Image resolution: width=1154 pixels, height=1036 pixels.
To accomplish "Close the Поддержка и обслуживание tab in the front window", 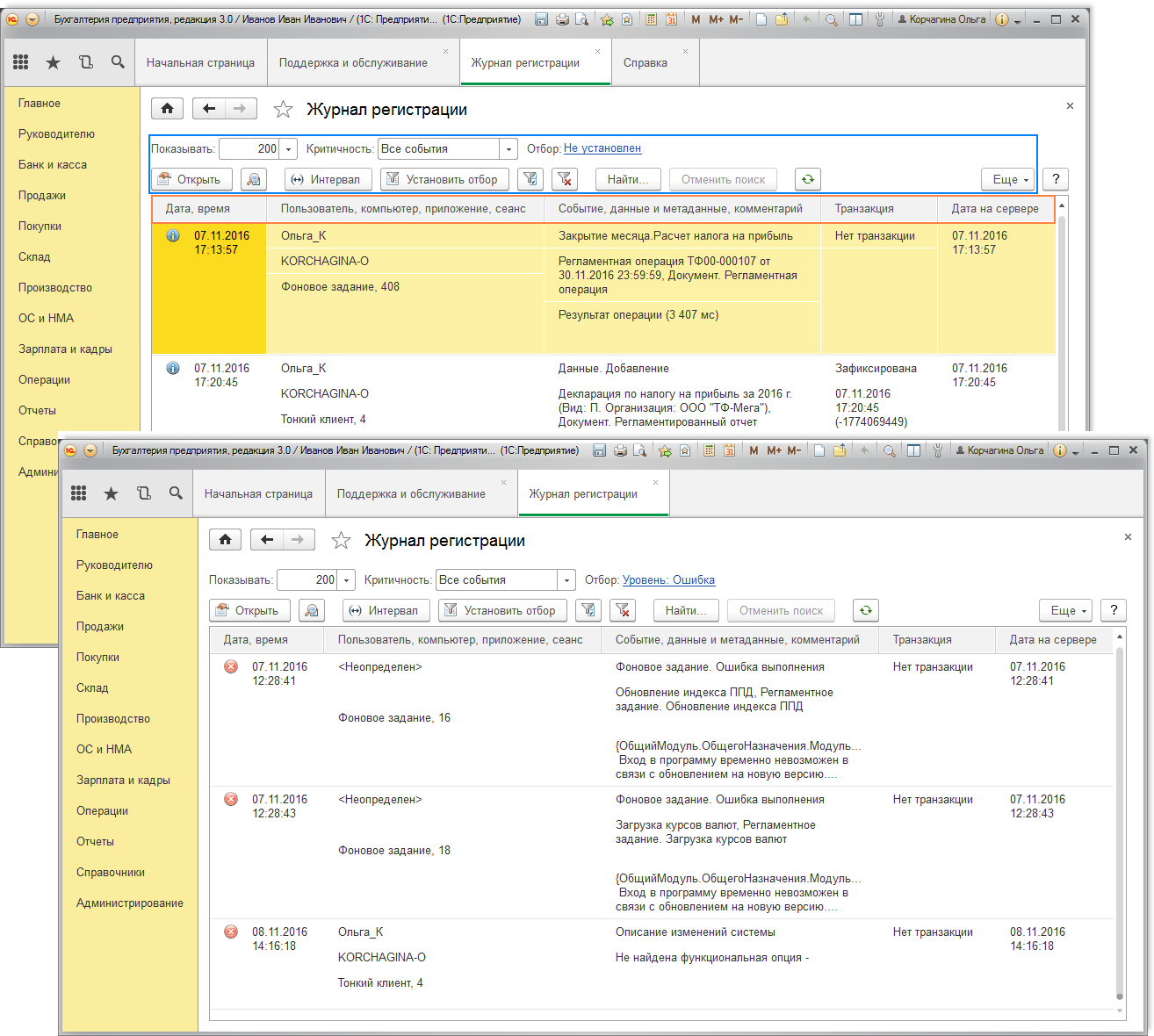I will 503,482.
